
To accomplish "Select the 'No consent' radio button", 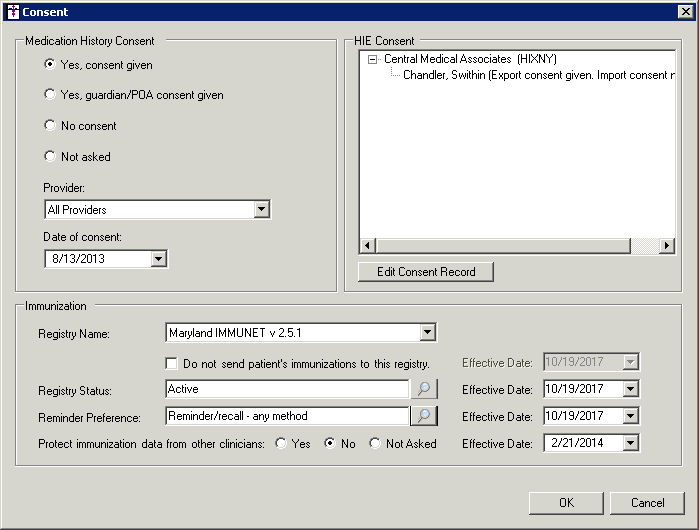I will (x=50, y=126).
